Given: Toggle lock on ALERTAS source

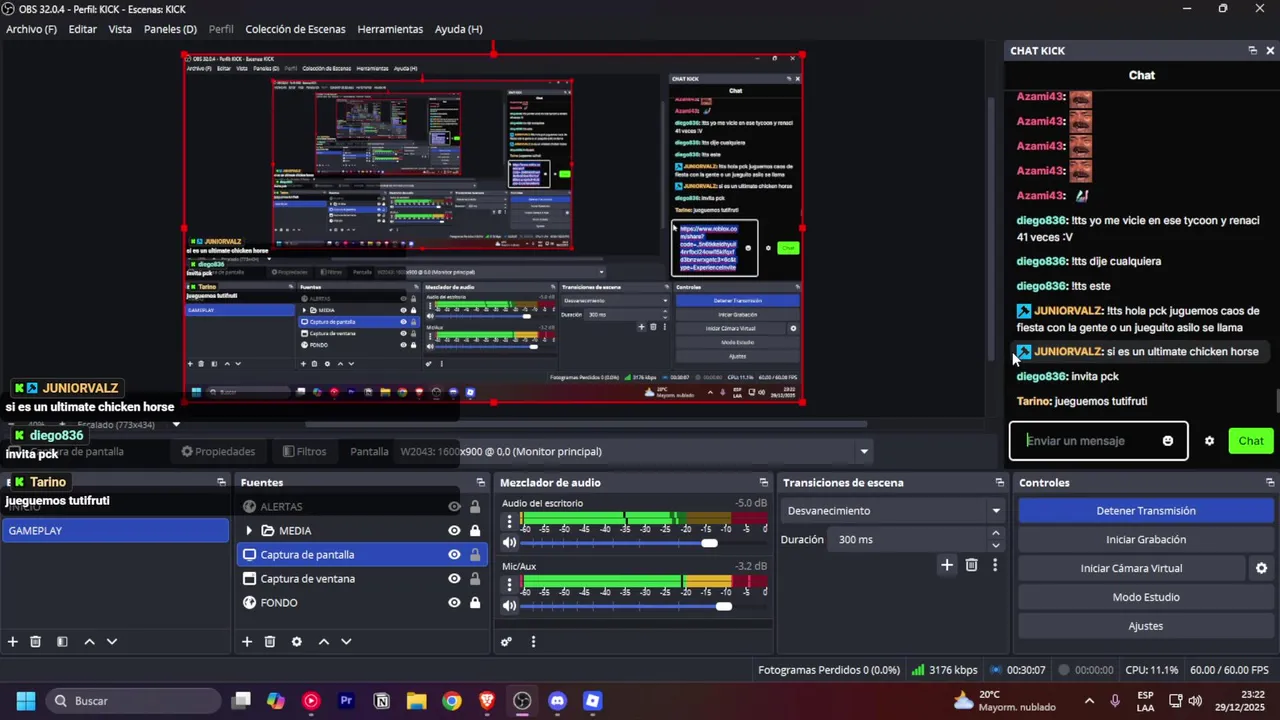Looking at the screenshot, I should pyautogui.click(x=475, y=507).
